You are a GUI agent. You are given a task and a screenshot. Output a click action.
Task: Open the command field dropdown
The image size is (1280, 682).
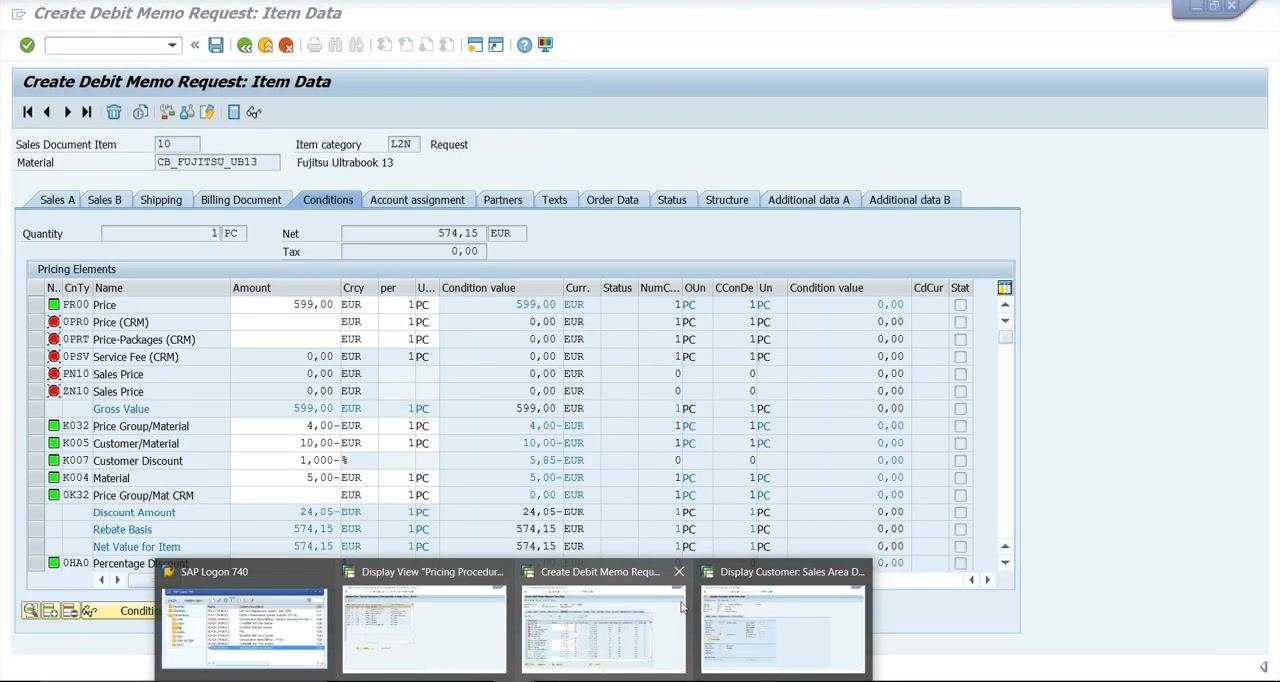172,45
